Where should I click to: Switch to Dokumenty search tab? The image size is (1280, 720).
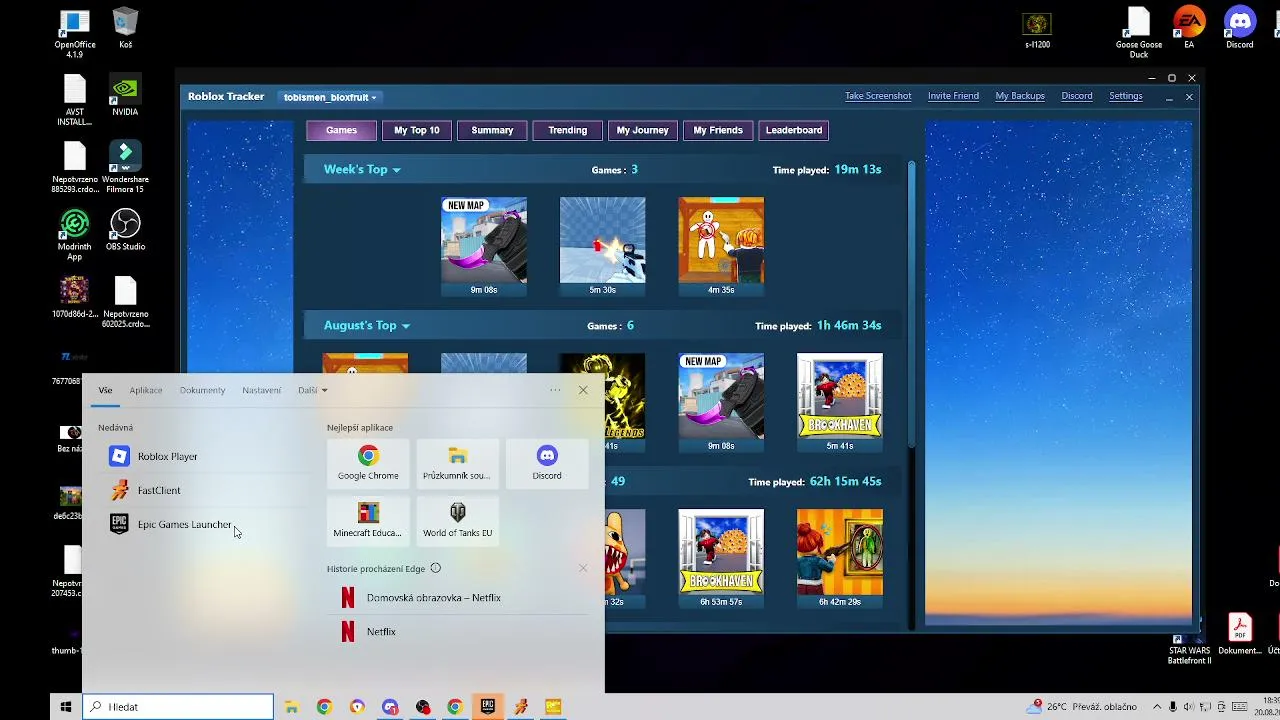(x=202, y=390)
